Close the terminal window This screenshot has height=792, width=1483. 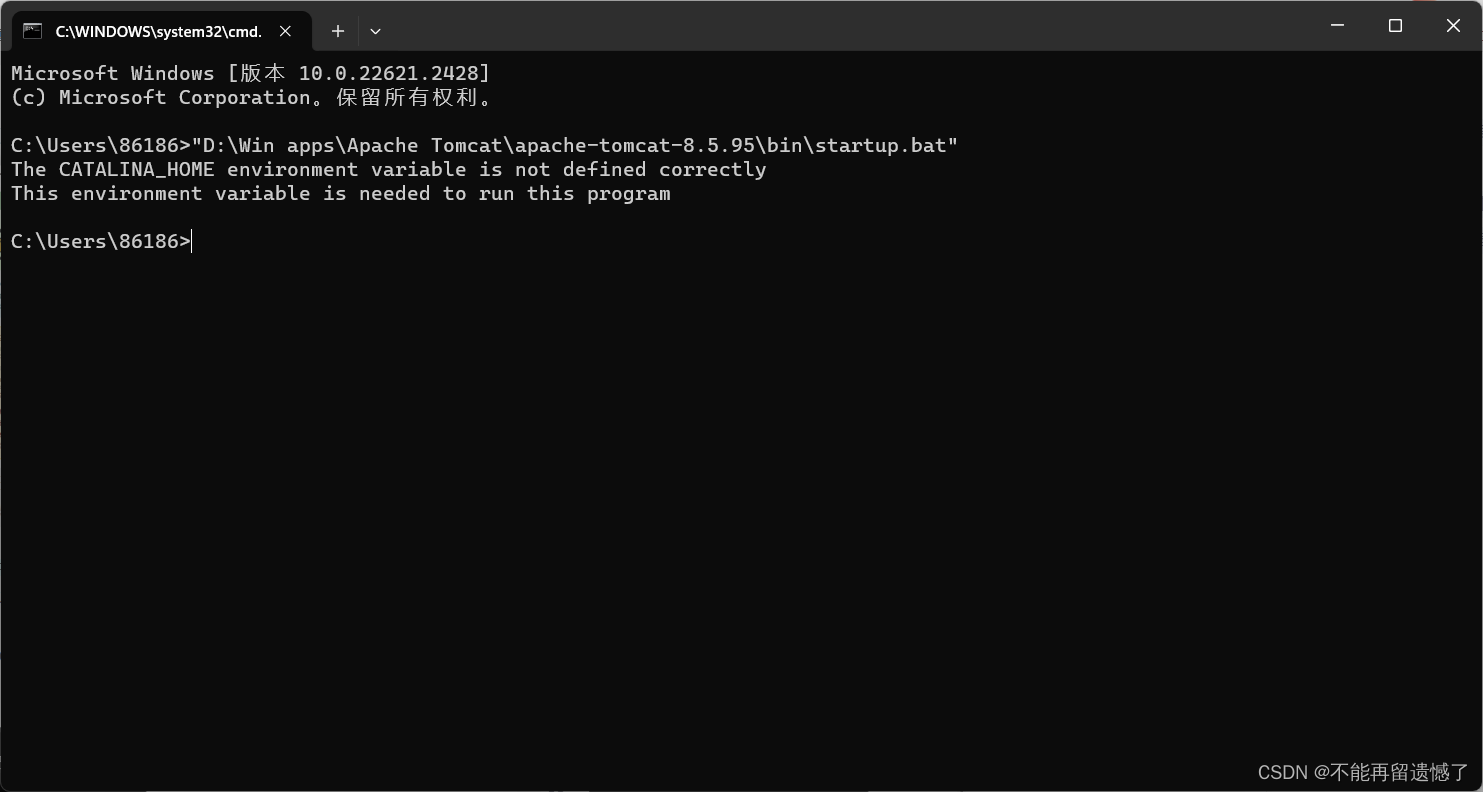click(x=1453, y=26)
